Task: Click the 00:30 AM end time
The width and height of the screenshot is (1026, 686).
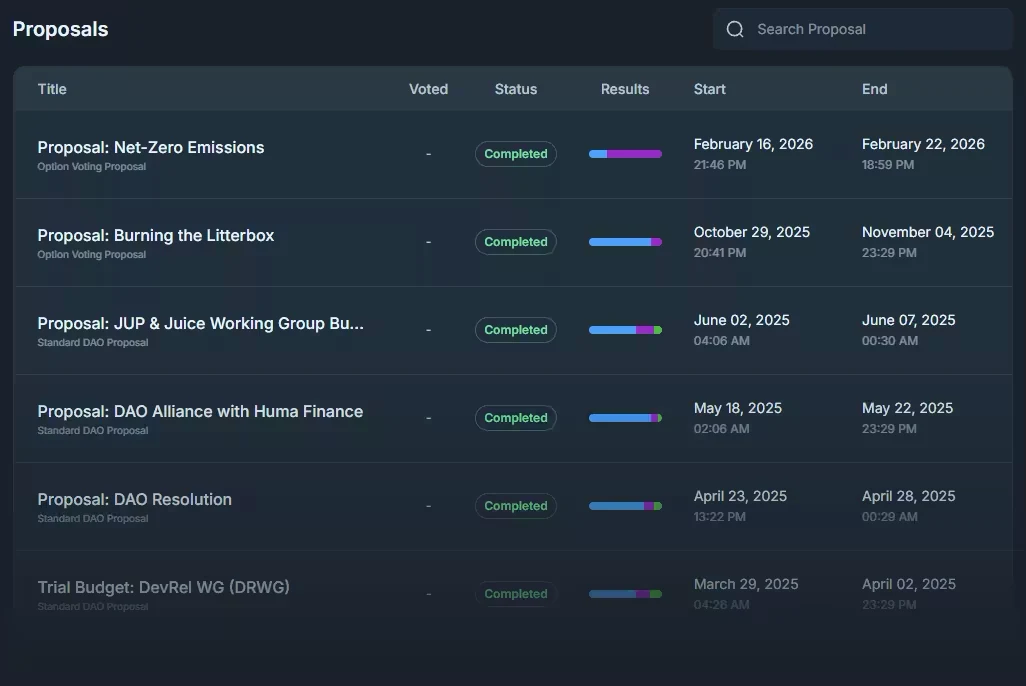Action: click(890, 341)
